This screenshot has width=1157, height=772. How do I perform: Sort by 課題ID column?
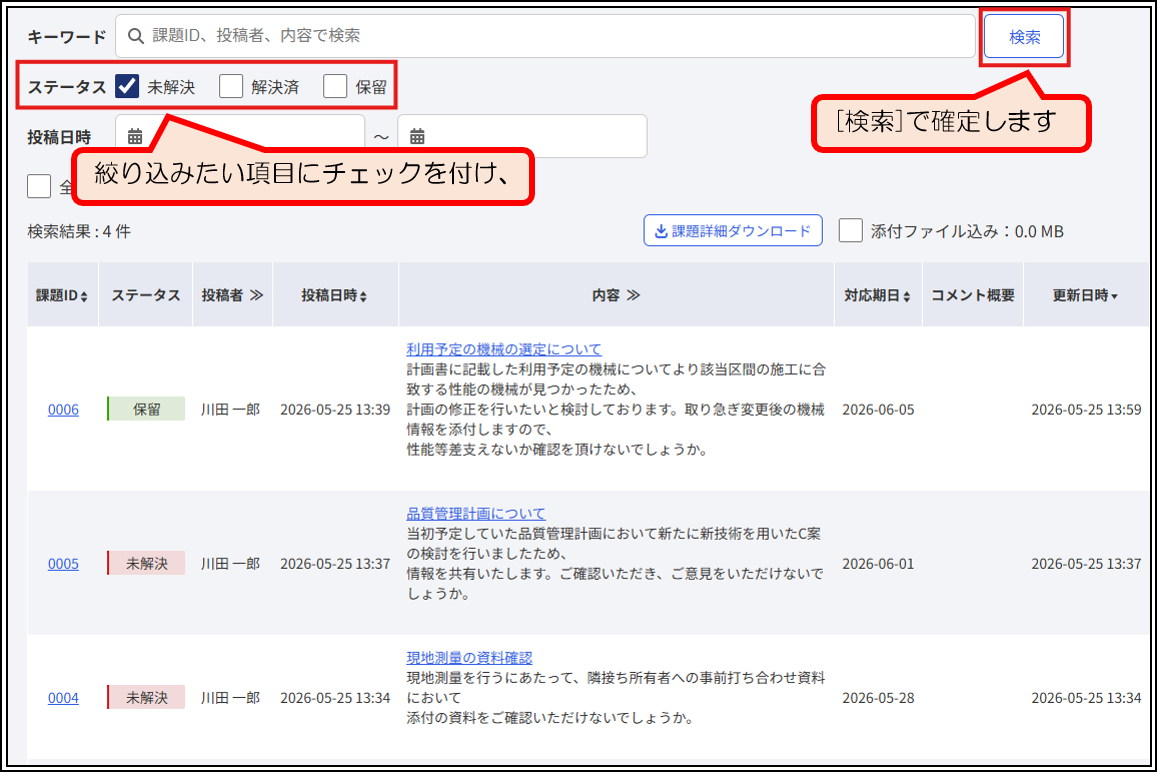point(62,295)
